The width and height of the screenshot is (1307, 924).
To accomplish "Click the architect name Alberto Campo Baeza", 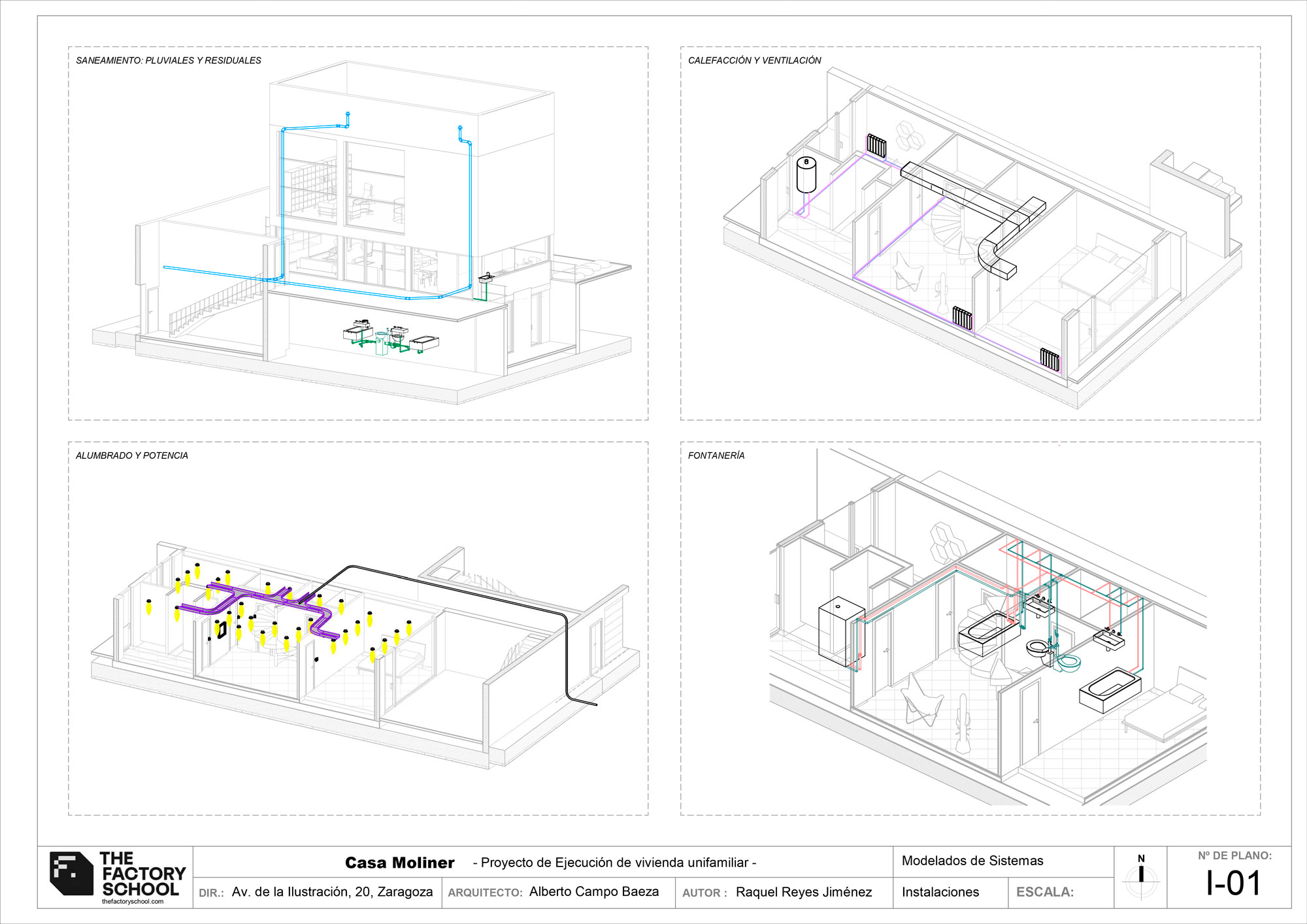I will (x=595, y=891).
